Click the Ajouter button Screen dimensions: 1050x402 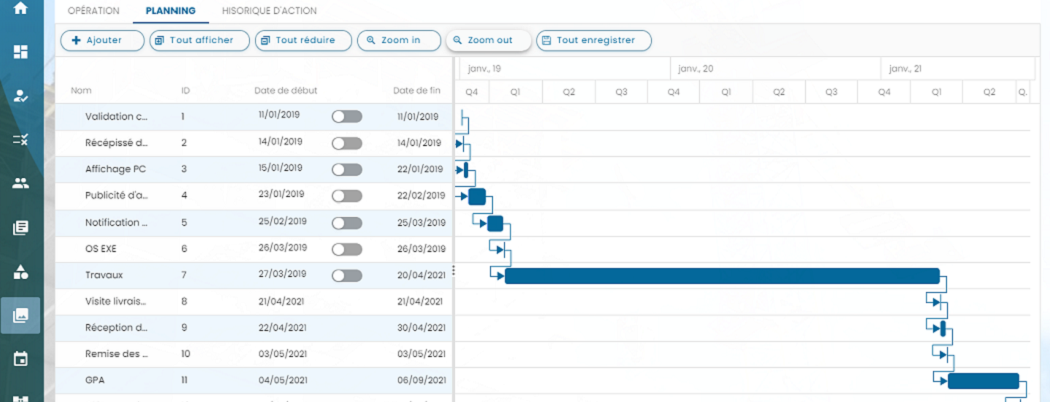pos(102,40)
